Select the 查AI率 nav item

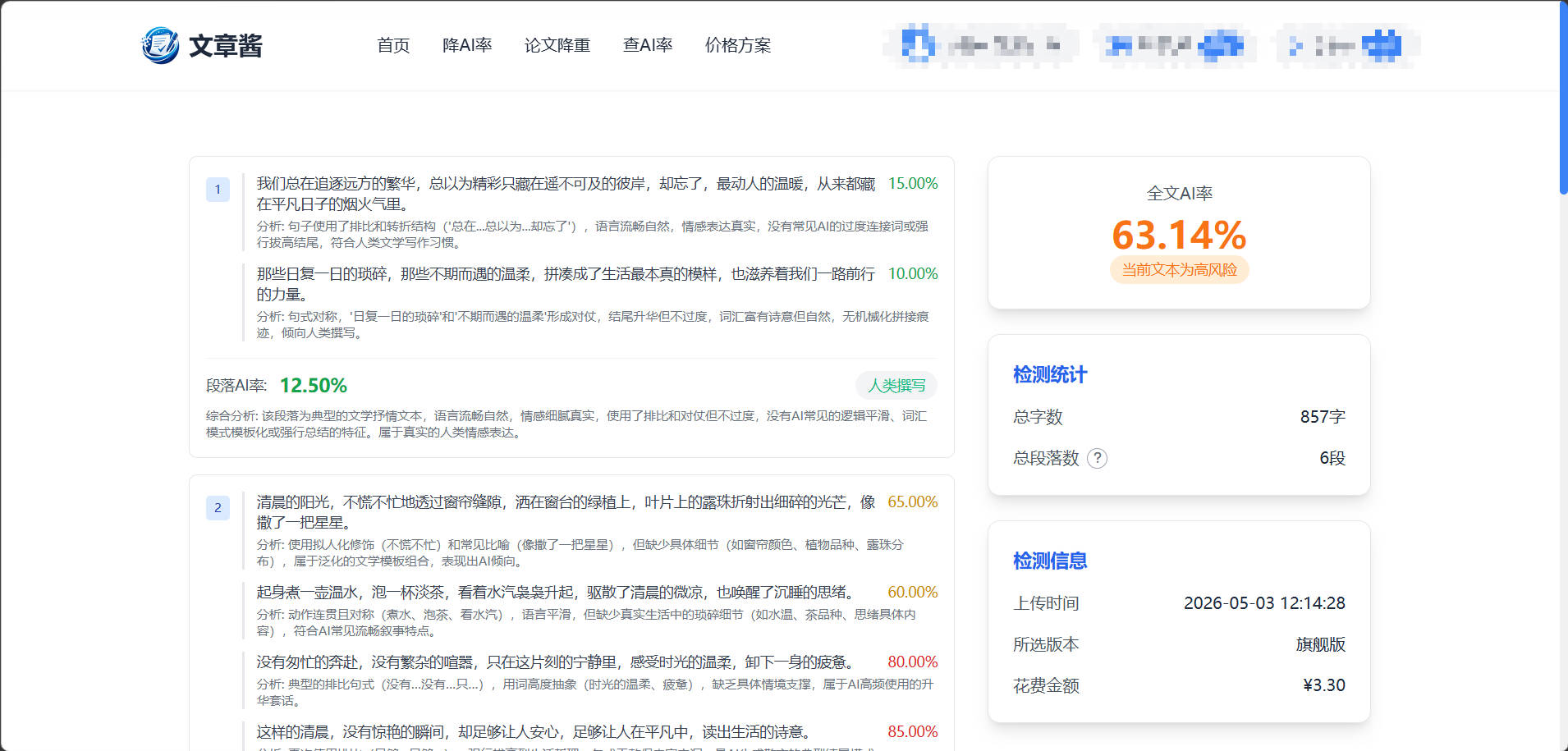coord(648,45)
